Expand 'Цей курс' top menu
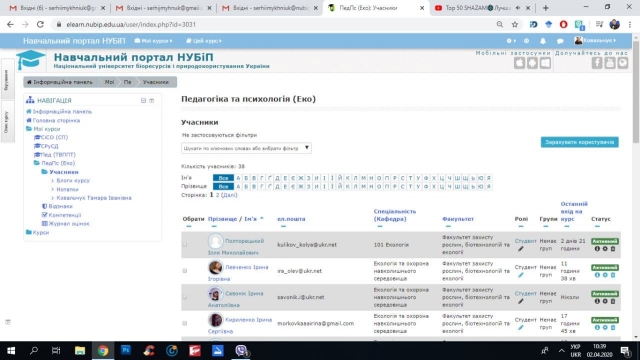Screen dimensions: 640x360 [x=204, y=41]
